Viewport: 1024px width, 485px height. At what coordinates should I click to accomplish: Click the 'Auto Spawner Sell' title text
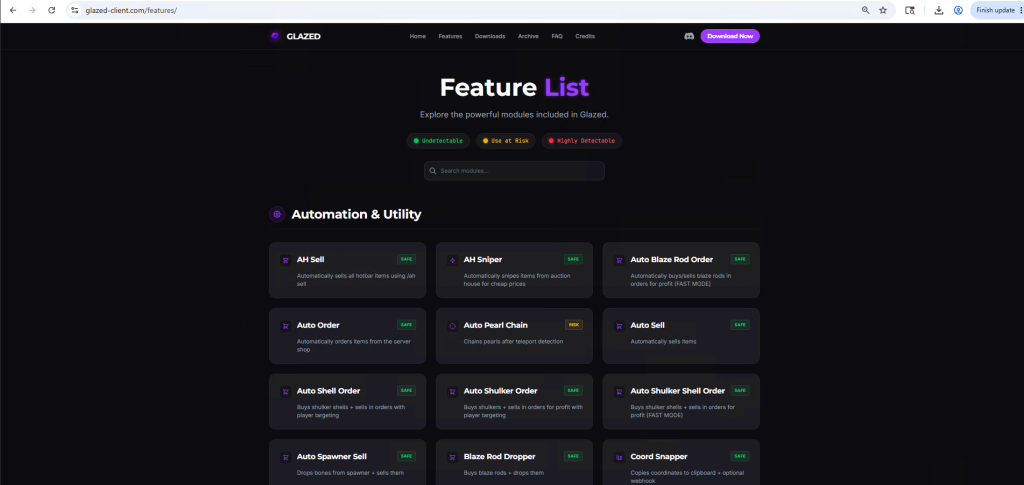pos(332,457)
